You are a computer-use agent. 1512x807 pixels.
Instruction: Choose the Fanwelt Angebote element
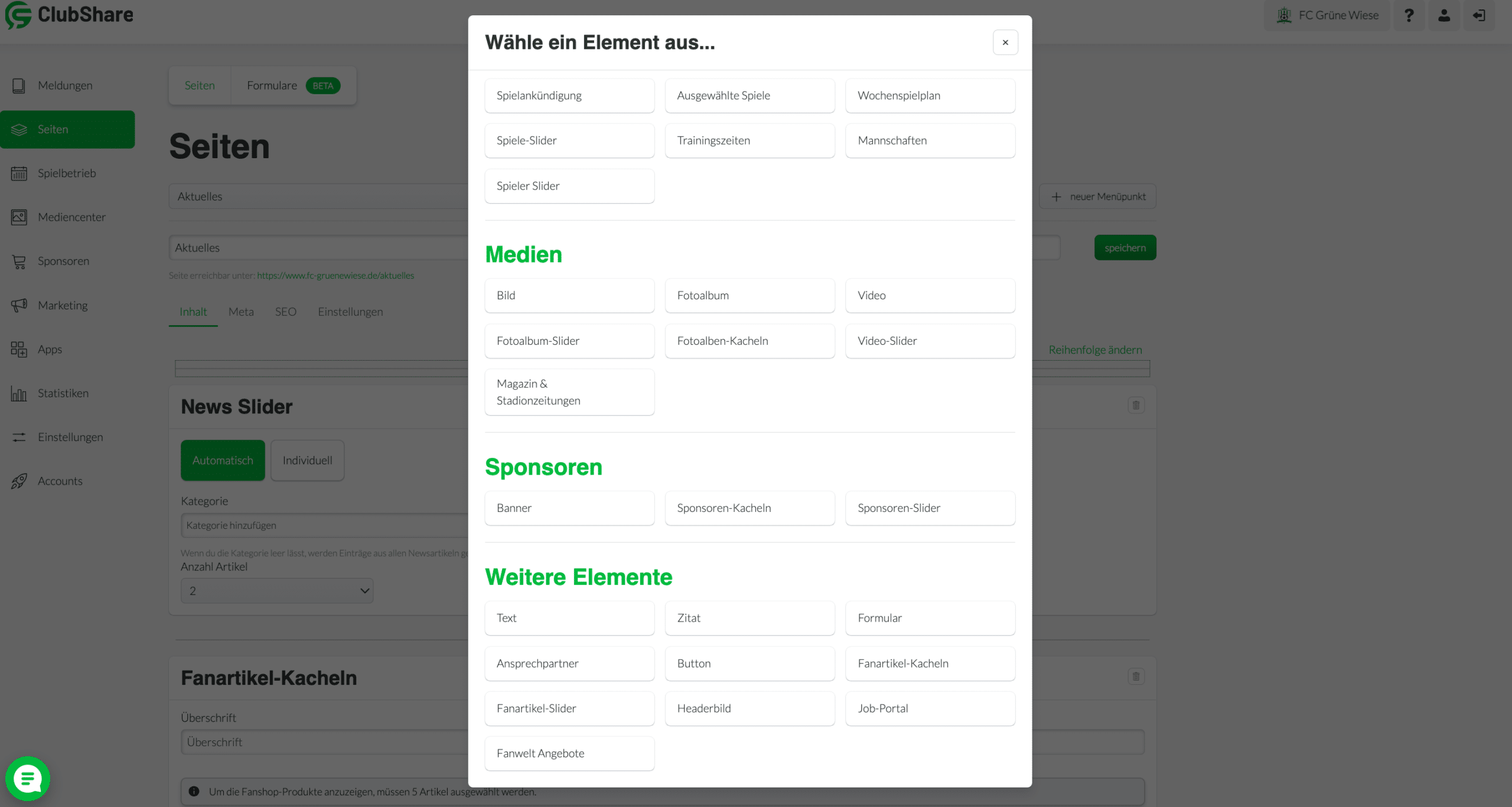(x=569, y=753)
